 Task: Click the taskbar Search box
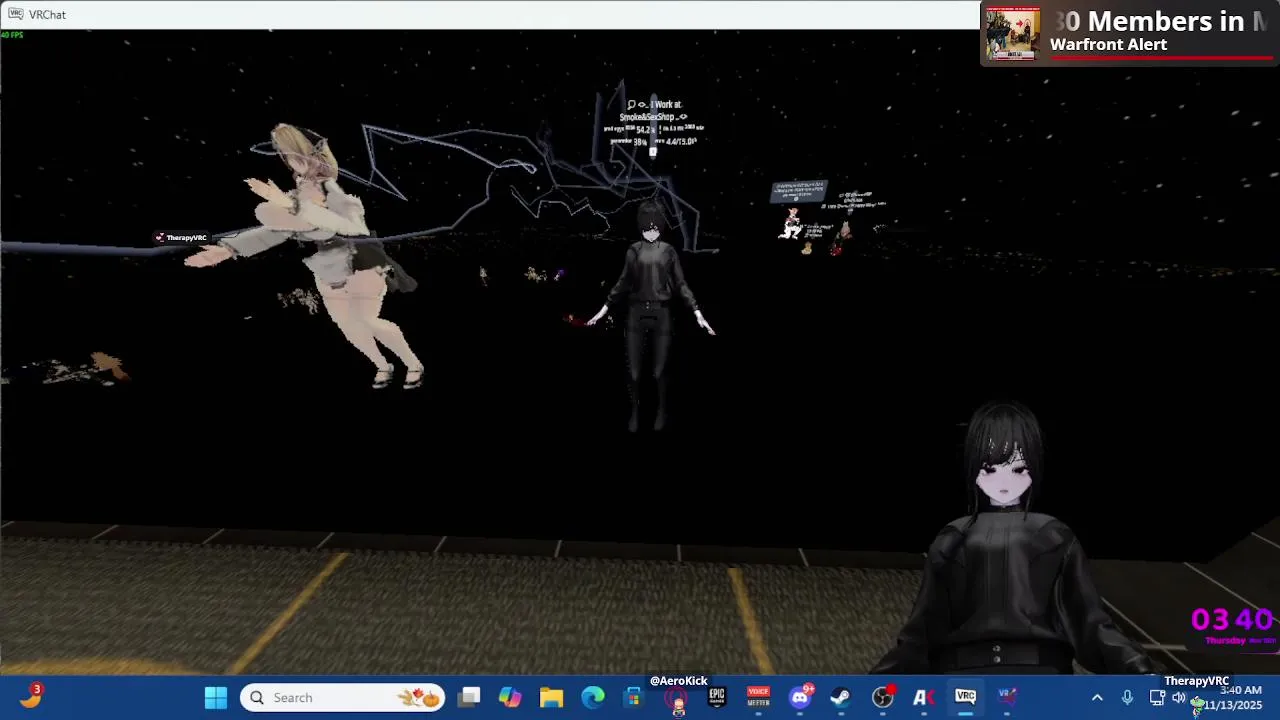(x=342, y=697)
